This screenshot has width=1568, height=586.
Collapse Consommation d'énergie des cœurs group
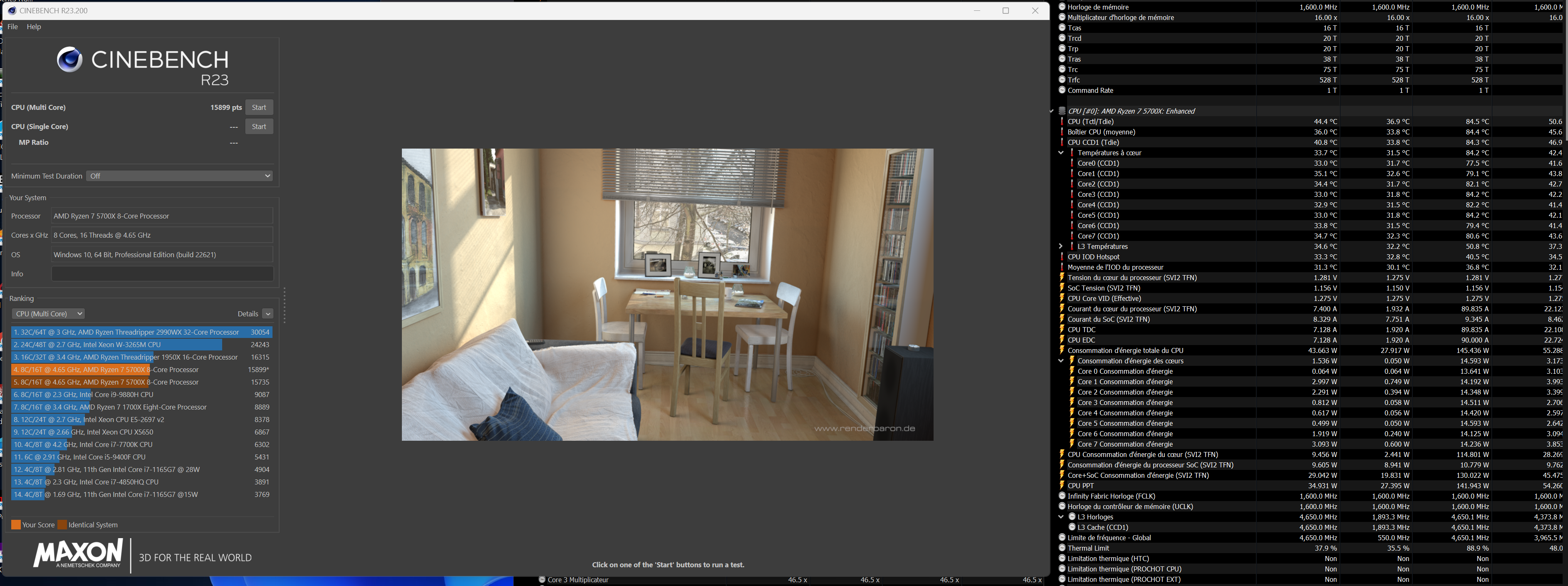pyautogui.click(x=1061, y=361)
